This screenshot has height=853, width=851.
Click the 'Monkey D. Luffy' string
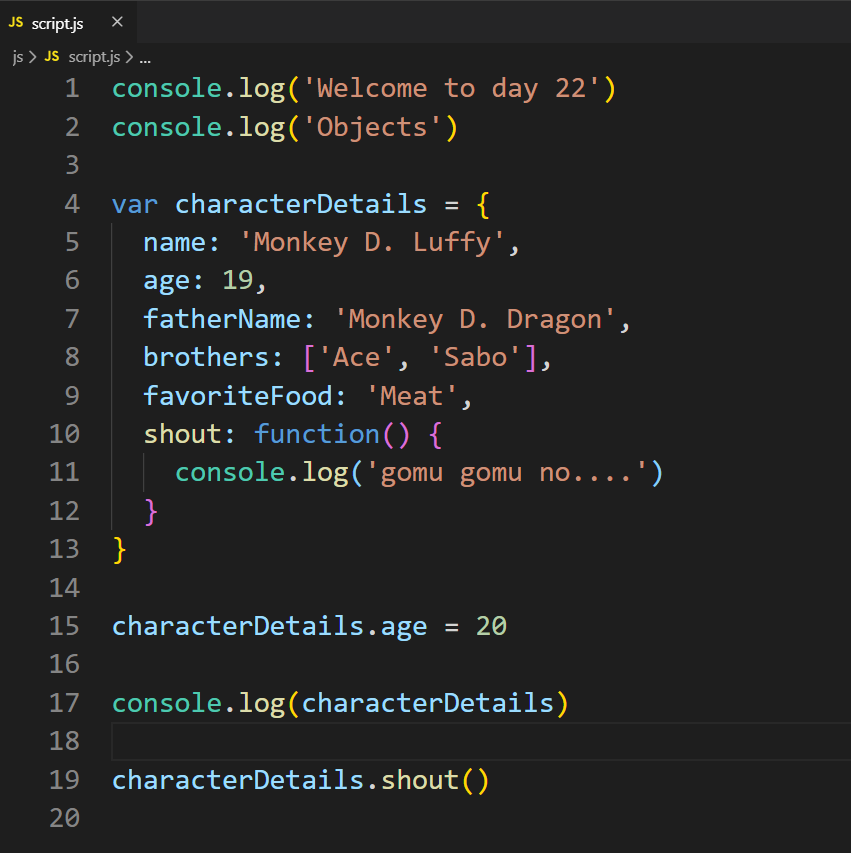pyautogui.click(x=372, y=243)
